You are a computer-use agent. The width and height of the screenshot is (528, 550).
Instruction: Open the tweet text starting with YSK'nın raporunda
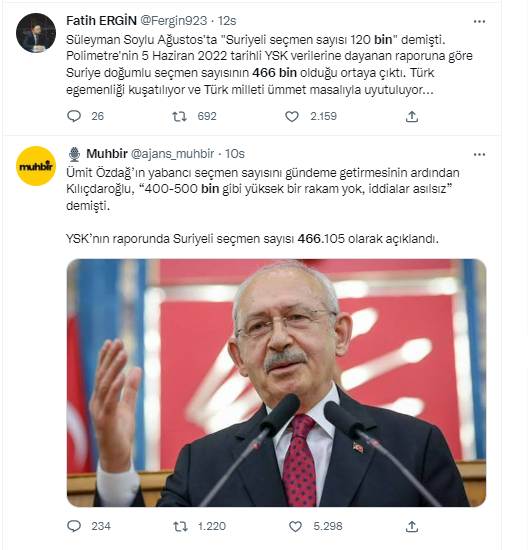[252, 239]
